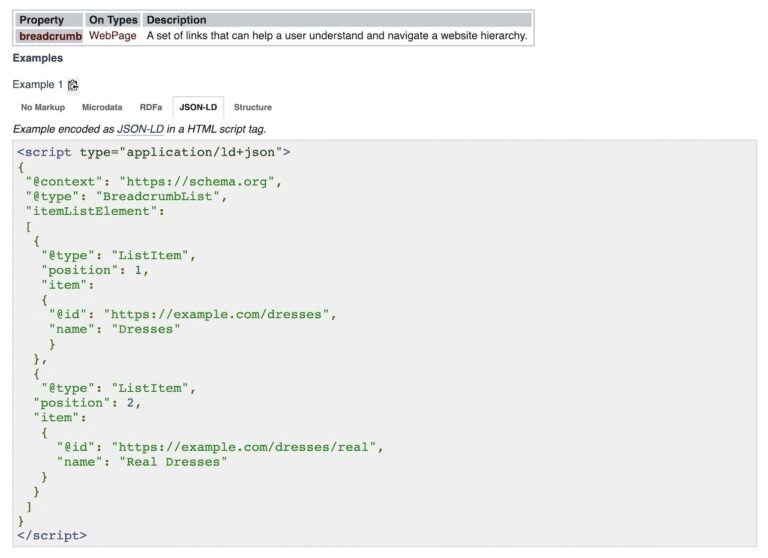The image size is (768, 558).
Task: Open the breadcrumb property link
Action: 50,36
